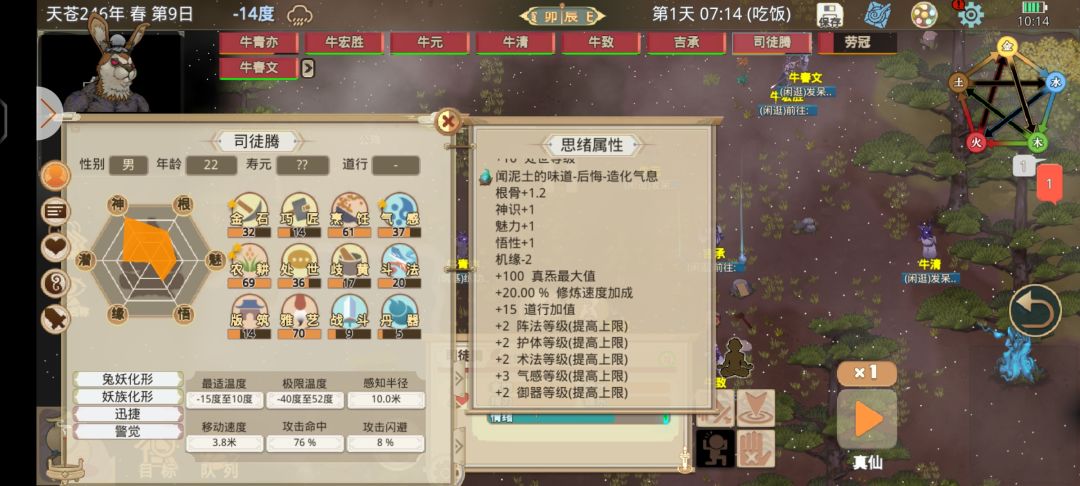Select the 雅艺 skill icon
The height and width of the screenshot is (486, 1080).
pos(300,317)
